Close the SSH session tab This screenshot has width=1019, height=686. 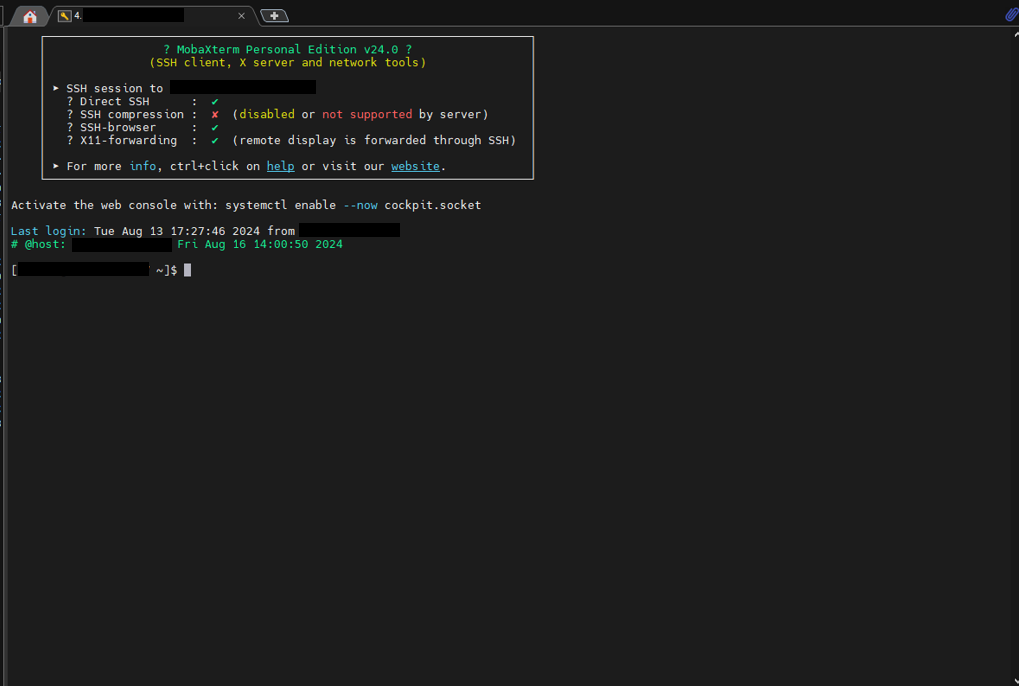241,16
